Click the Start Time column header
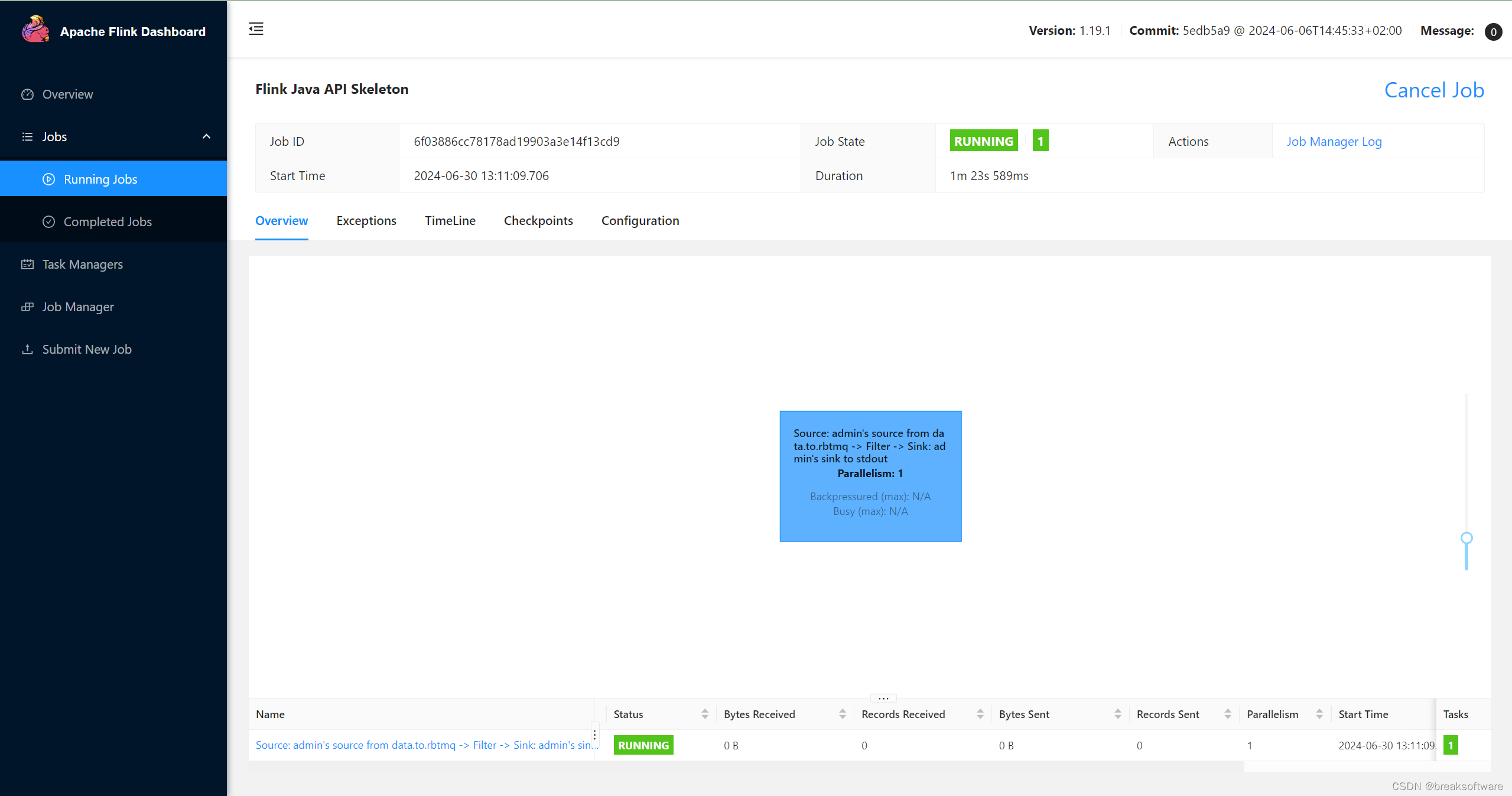The image size is (1512, 796). click(1363, 715)
